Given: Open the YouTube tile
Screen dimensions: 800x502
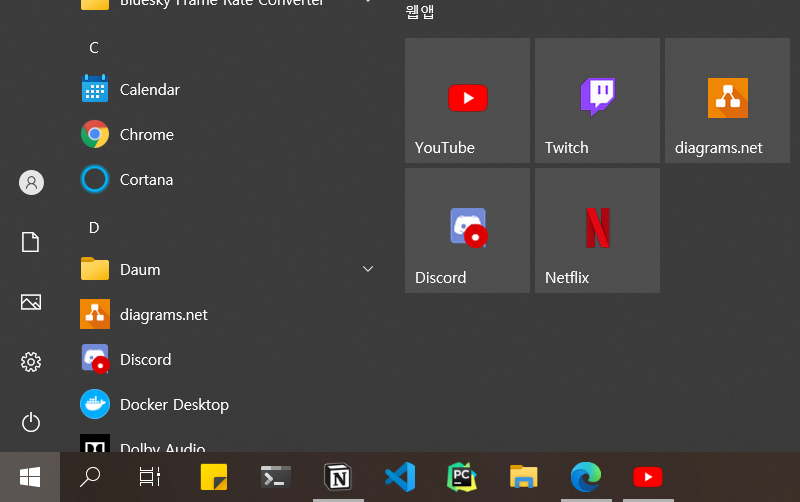Looking at the screenshot, I should click(467, 101).
